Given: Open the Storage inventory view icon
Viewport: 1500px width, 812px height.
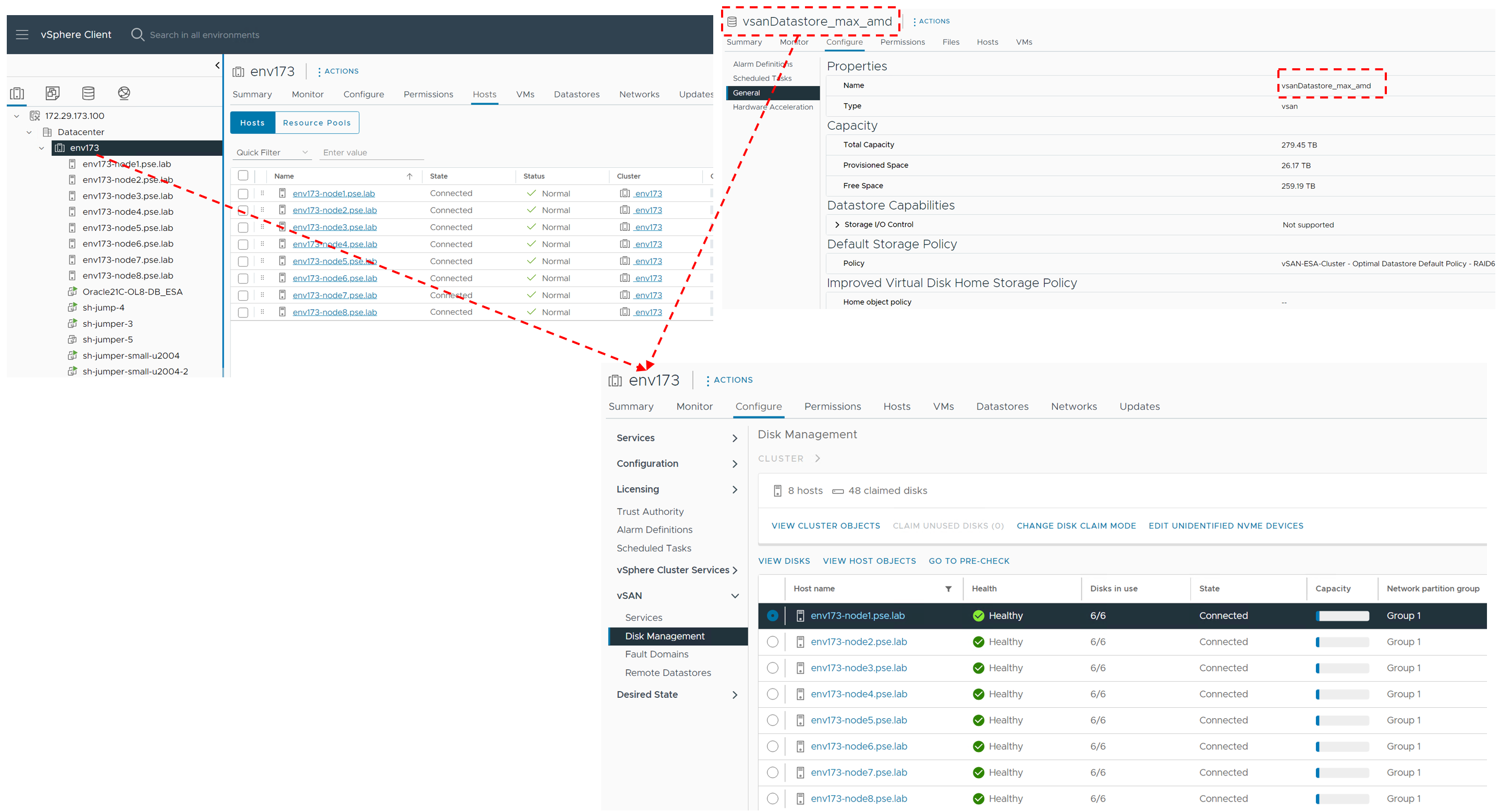Looking at the screenshot, I should click(x=88, y=93).
